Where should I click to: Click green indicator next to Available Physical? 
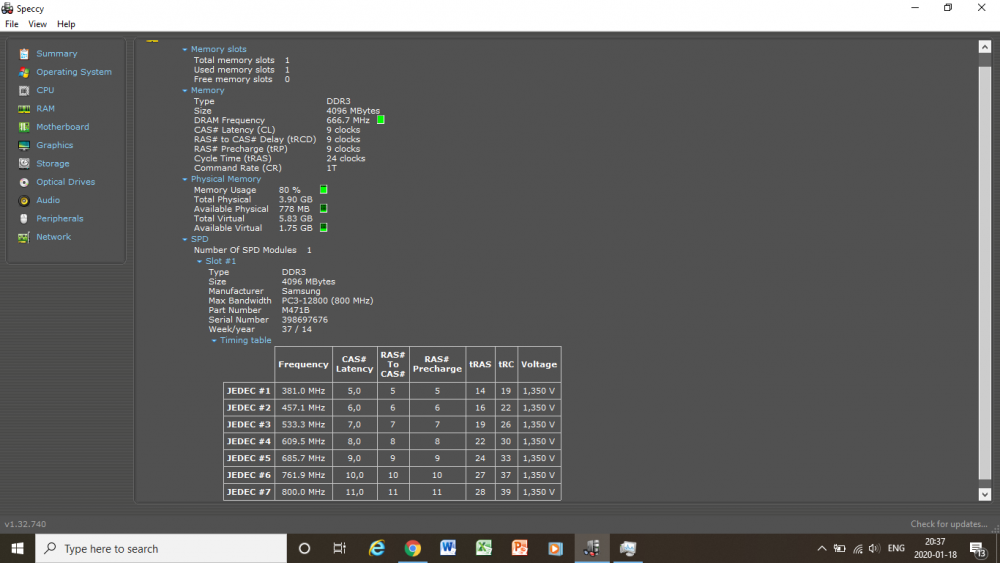tap(323, 208)
